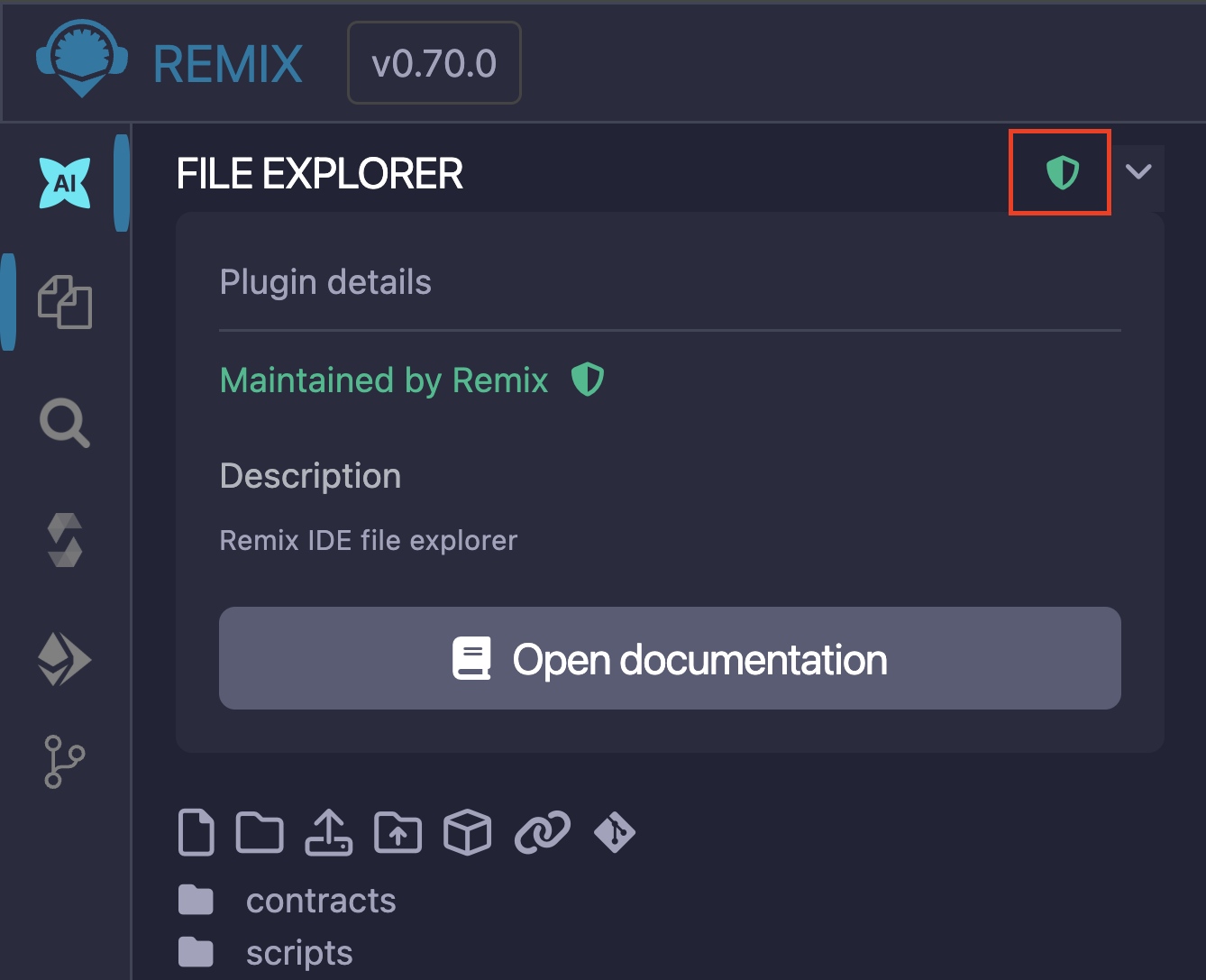Open the RemixAI assistant plugin

pyautogui.click(x=65, y=182)
